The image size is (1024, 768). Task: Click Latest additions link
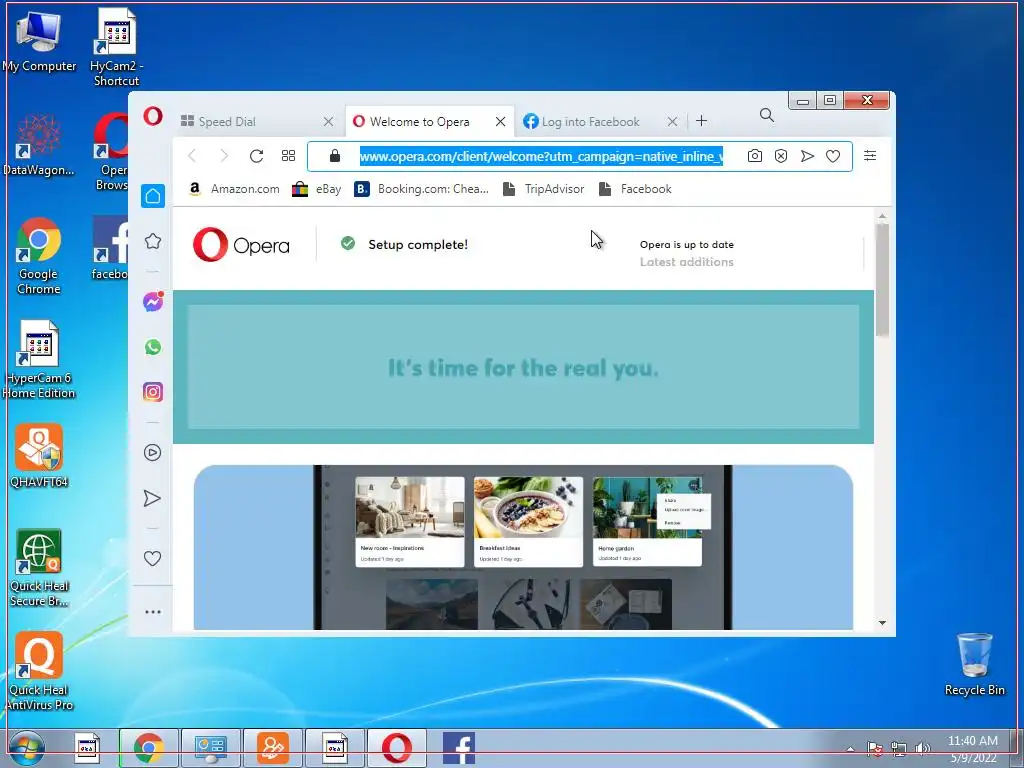pyautogui.click(x=686, y=262)
